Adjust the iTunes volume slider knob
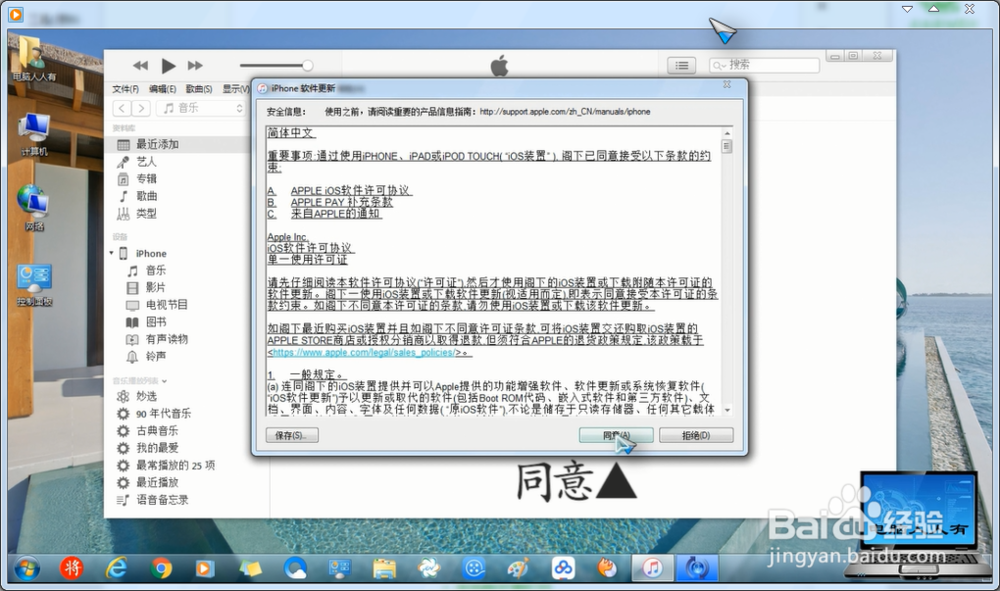 coord(307,65)
